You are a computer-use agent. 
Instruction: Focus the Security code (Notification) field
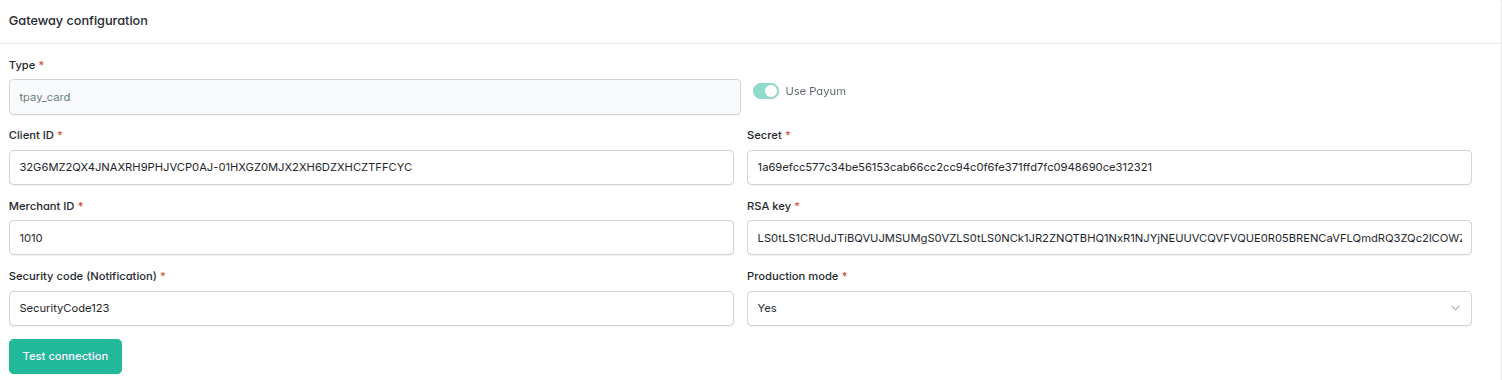point(371,308)
